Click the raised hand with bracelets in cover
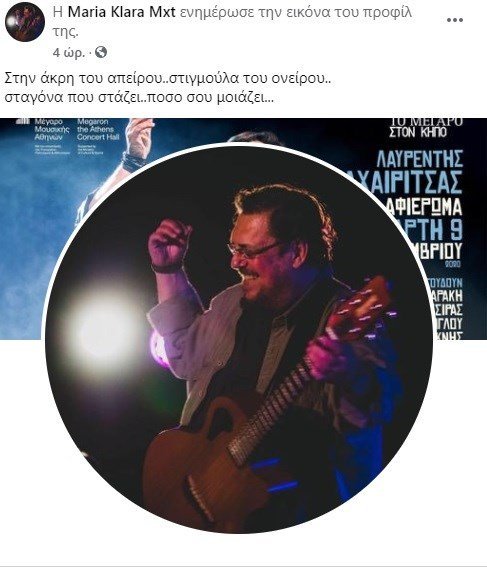The height and width of the screenshot is (568, 487). coord(139,144)
